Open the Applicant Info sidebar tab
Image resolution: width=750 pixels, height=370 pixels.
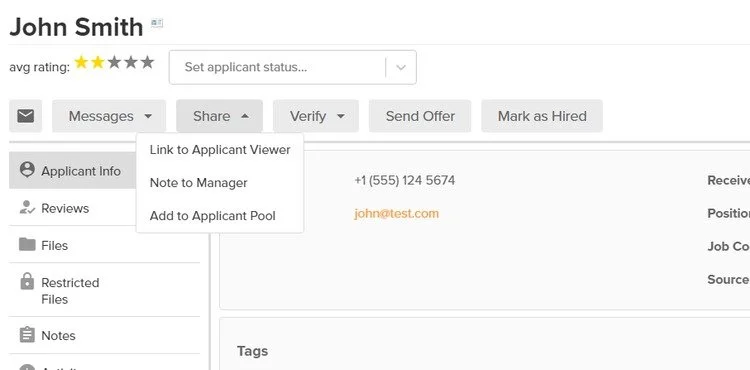pyautogui.click(x=73, y=171)
